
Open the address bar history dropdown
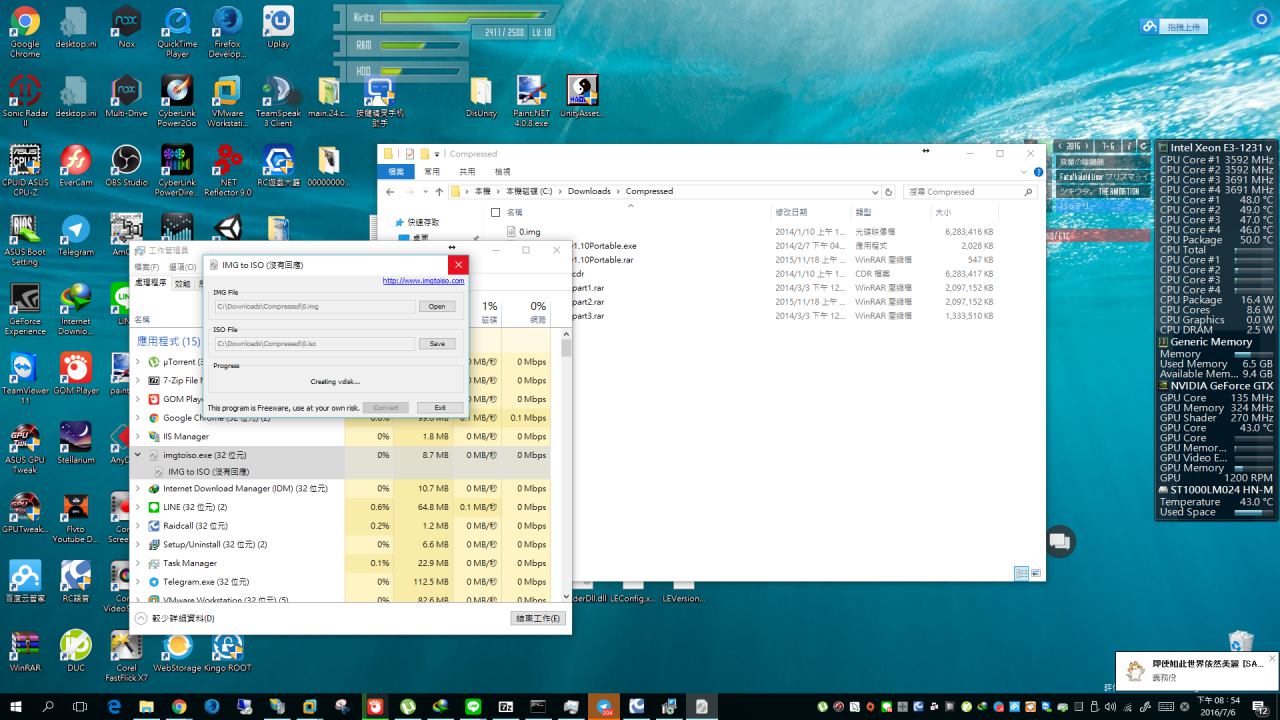(x=875, y=192)
